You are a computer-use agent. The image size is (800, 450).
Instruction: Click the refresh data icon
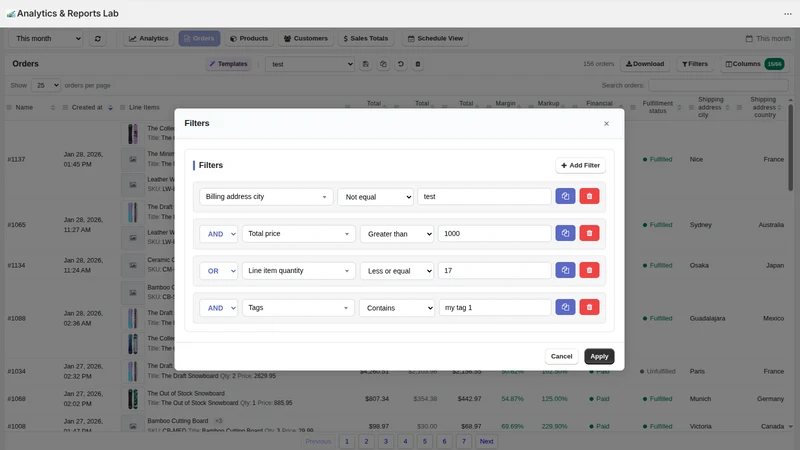click(97, 38)
